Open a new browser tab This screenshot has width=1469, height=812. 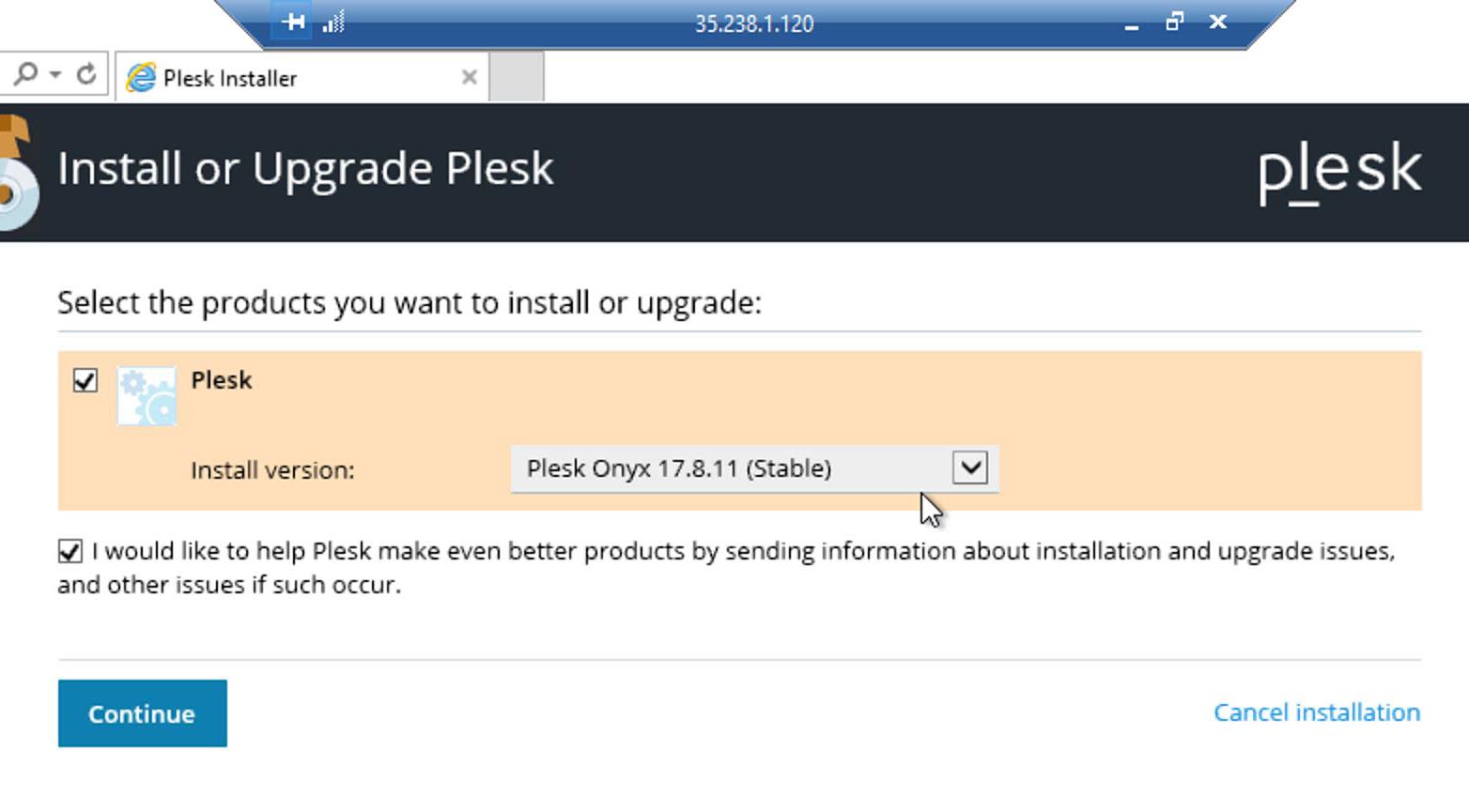pyautogui.click(x=517, y=77)
